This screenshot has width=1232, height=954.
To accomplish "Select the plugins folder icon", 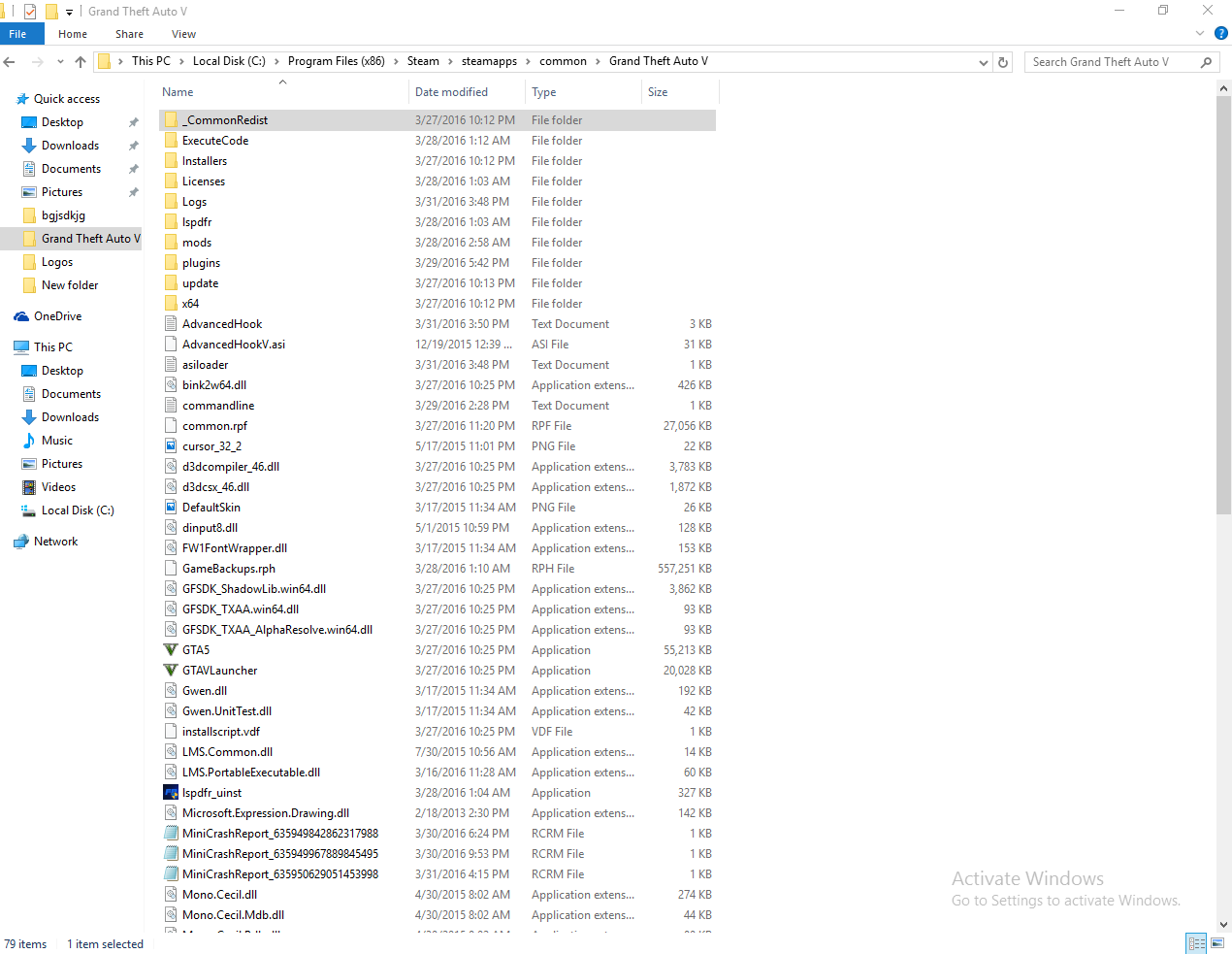I will (x=171, y=263).
